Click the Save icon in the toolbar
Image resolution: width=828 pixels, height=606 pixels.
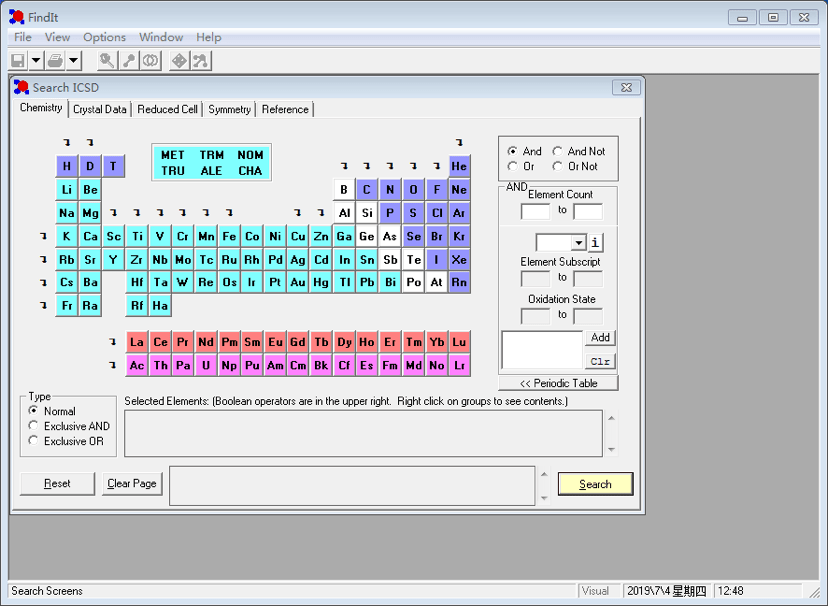(x=19, y=60)
